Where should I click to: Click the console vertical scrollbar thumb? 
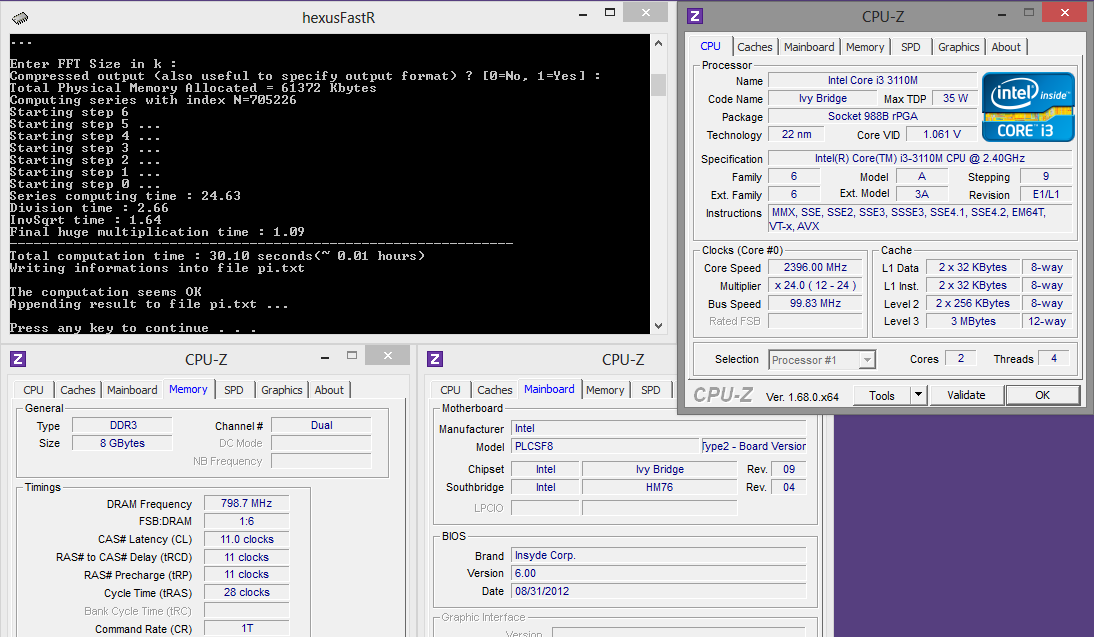point(658,84)
